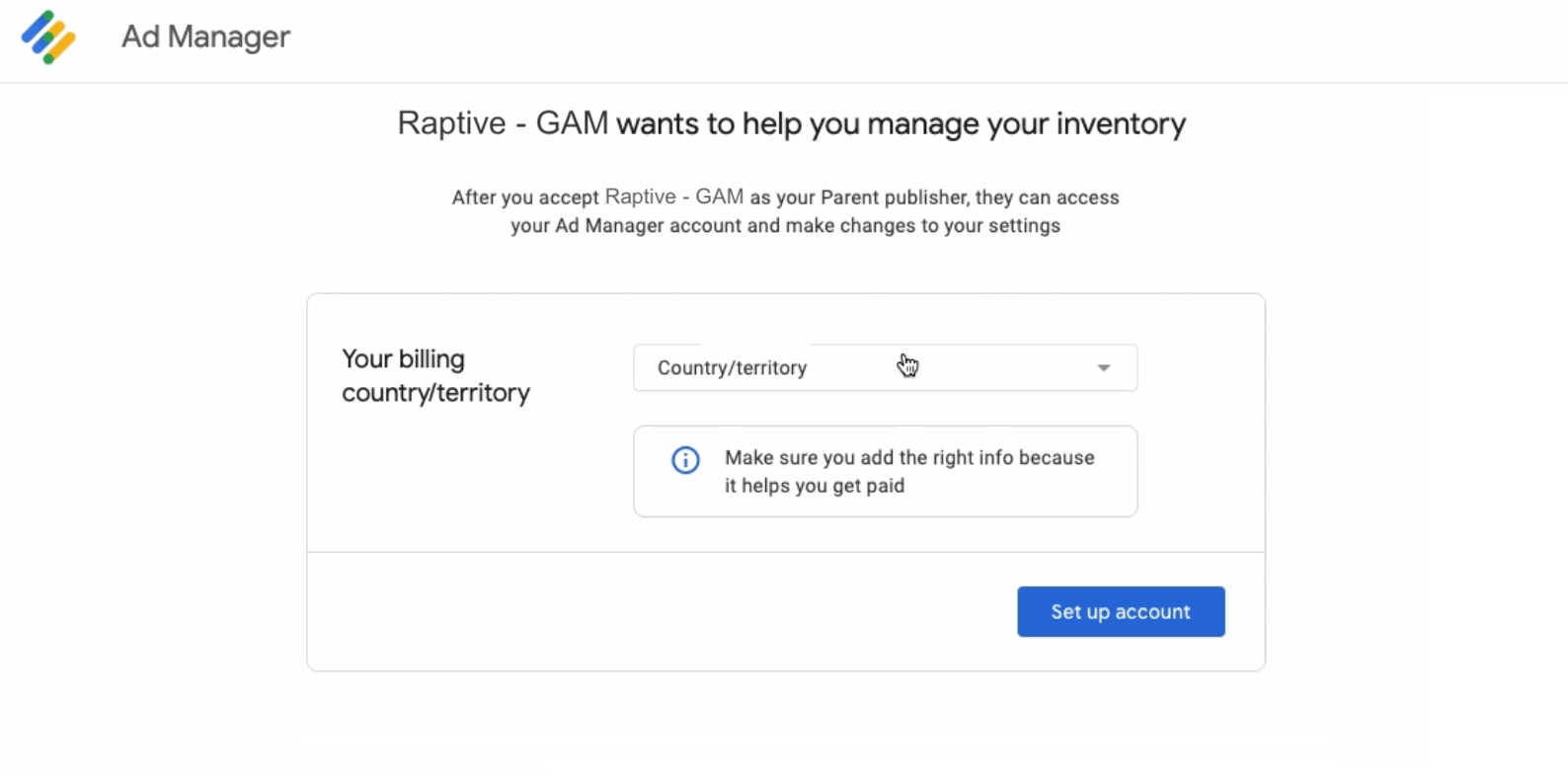
Task: Click the "Ad Manager" product name text
Action: pos(205,37)
